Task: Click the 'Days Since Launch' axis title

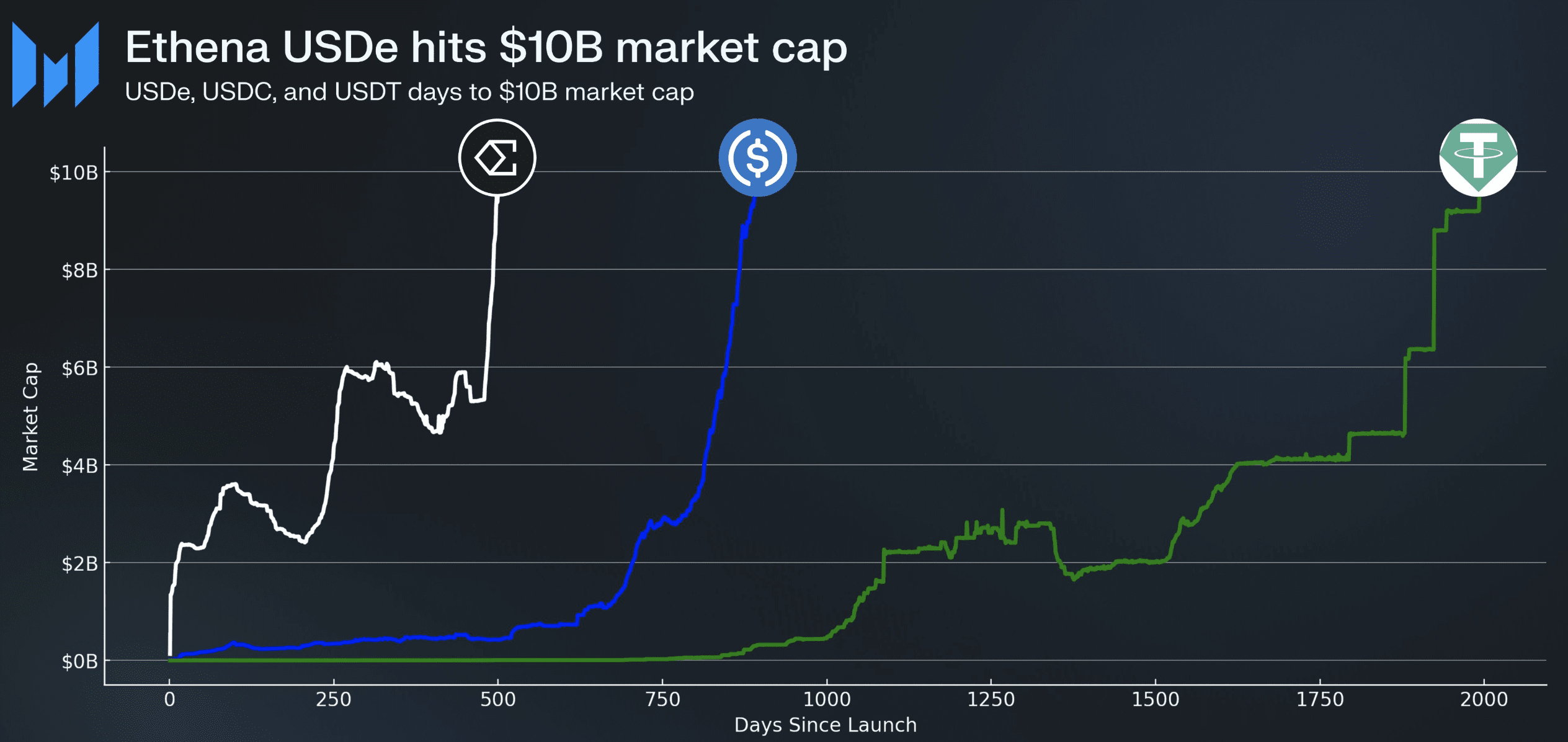Action: (x=826, y=725)
